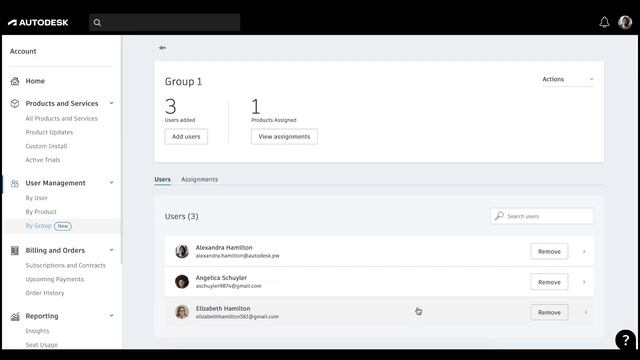Click the Billing and Orders icon

click(x=15, y=250)
